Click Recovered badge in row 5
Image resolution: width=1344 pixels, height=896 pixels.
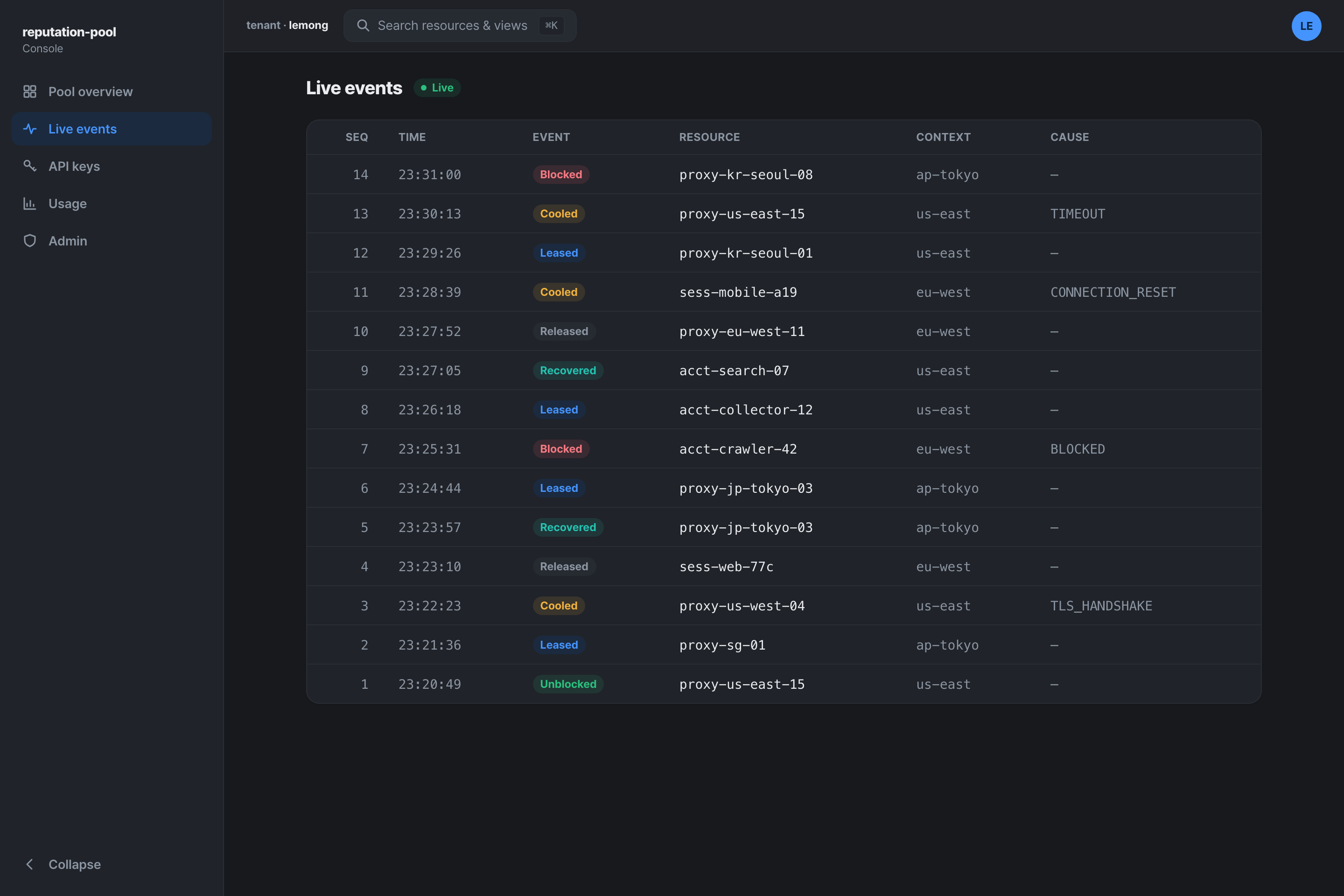click(x=568, y=527)
